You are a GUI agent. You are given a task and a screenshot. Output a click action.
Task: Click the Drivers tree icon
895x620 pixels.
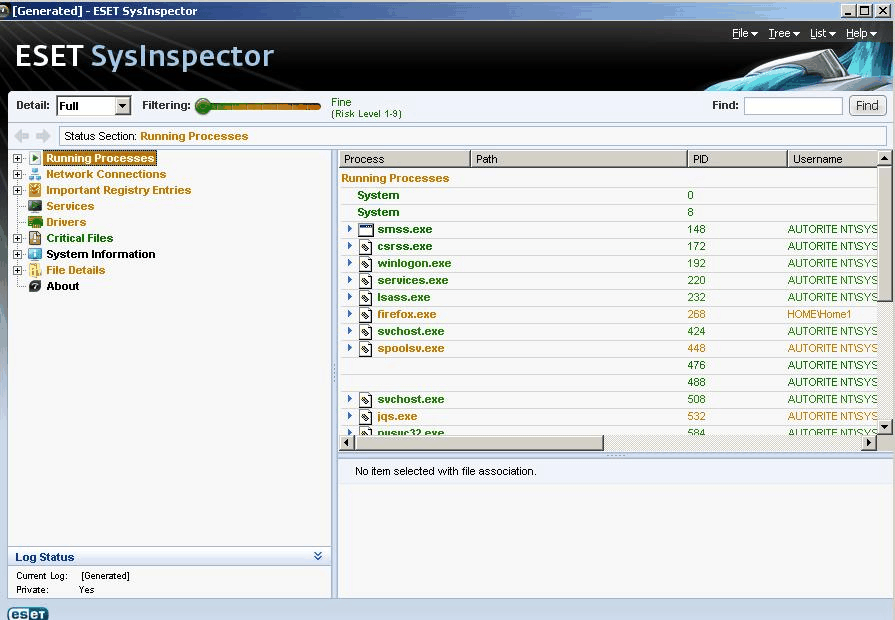pos(35,222)
